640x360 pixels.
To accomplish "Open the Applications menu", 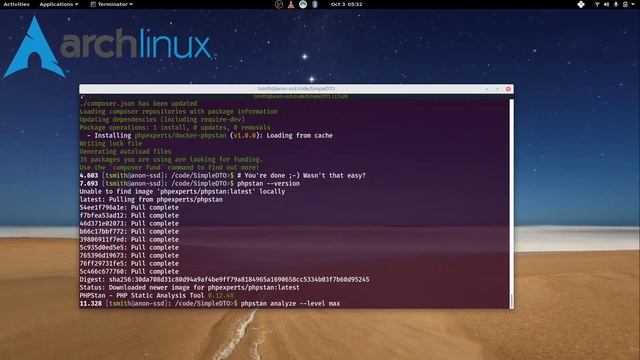I will (59, 4).
